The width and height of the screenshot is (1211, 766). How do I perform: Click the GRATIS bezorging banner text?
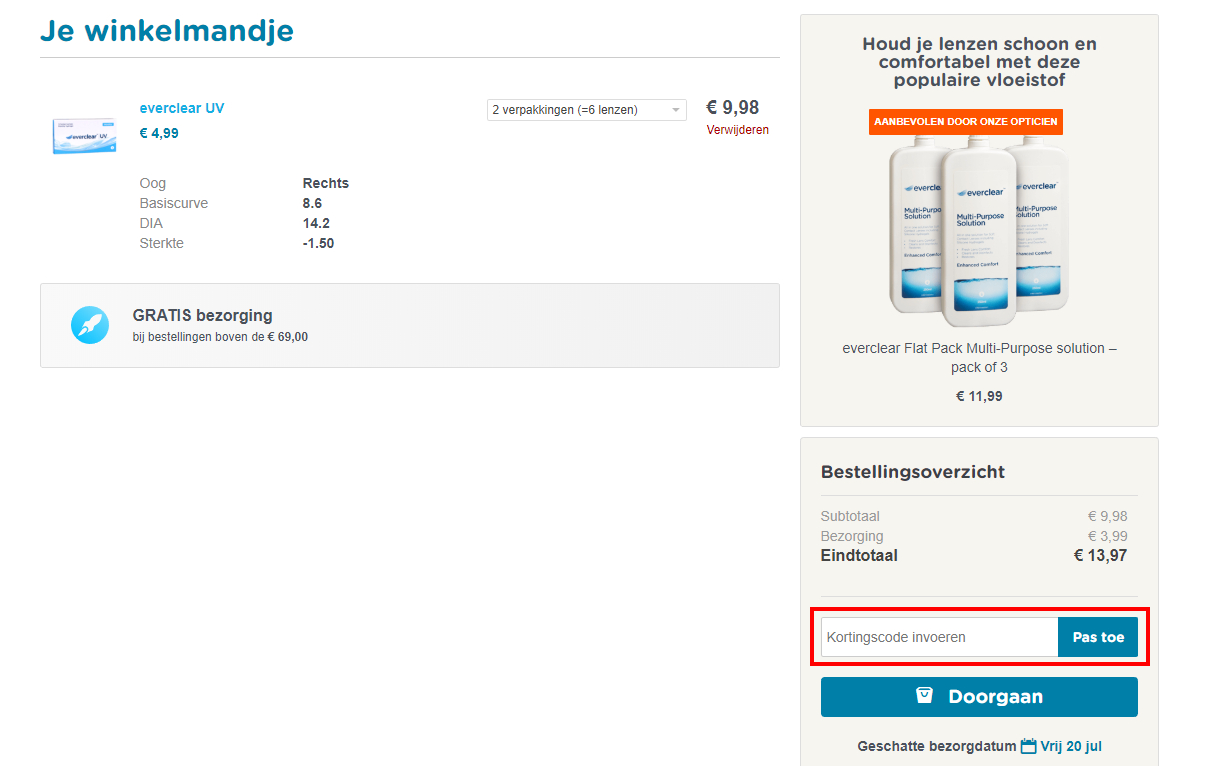pyautogui.click(x=203, y=316)
